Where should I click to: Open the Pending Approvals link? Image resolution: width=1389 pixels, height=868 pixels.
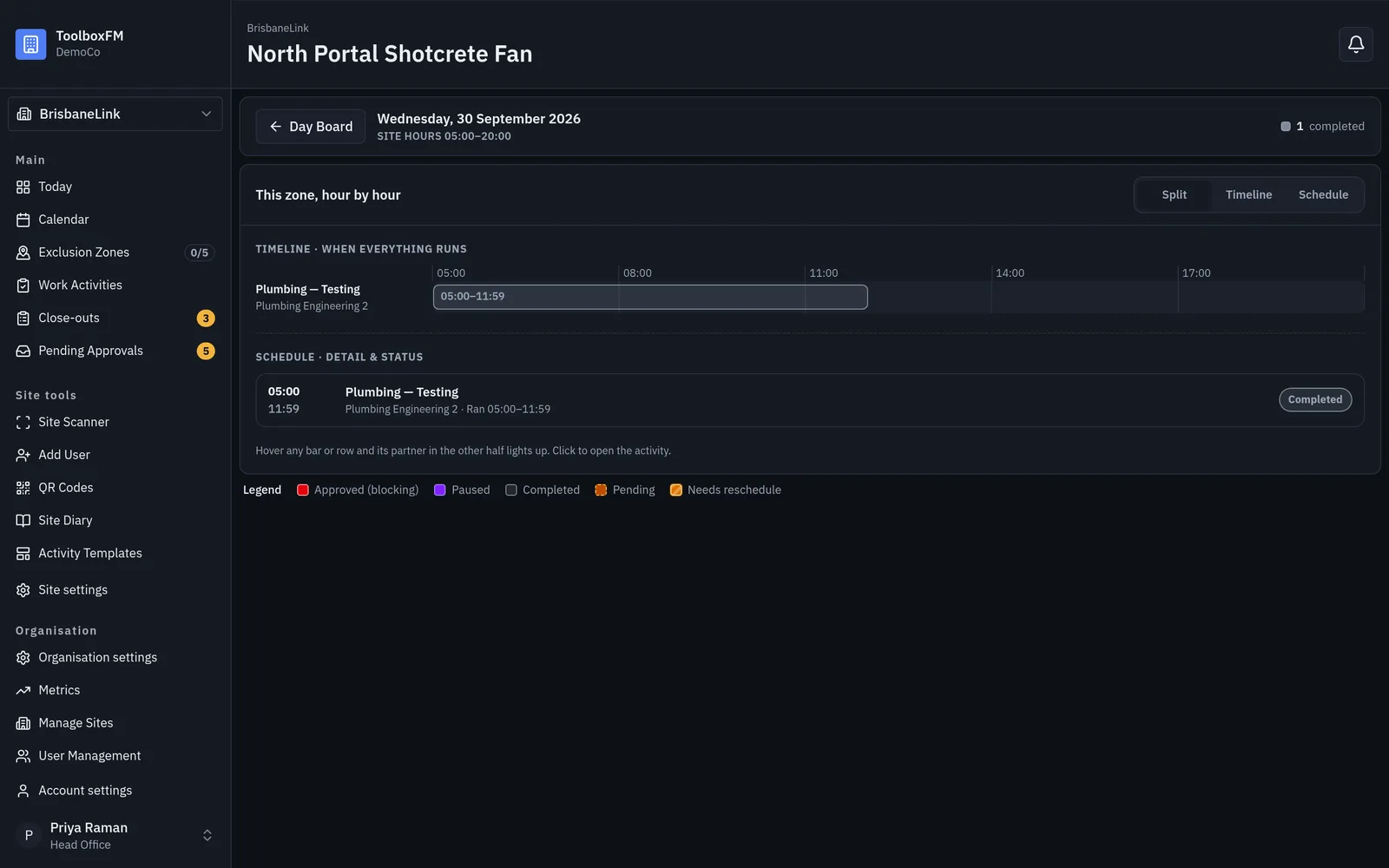115,351
